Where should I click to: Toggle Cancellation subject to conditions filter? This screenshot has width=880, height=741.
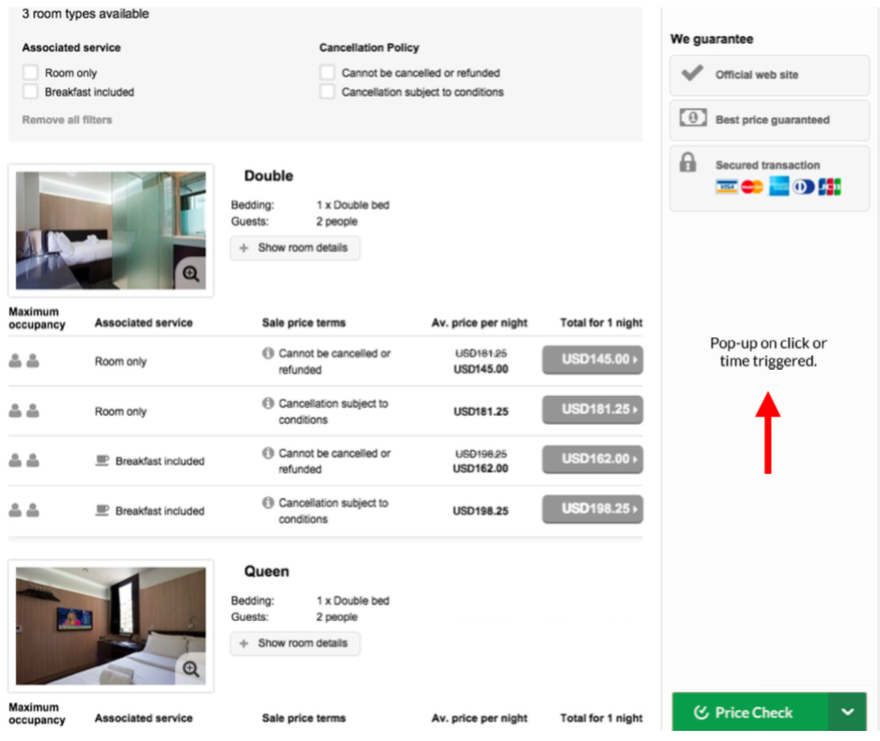coord(327,92)
